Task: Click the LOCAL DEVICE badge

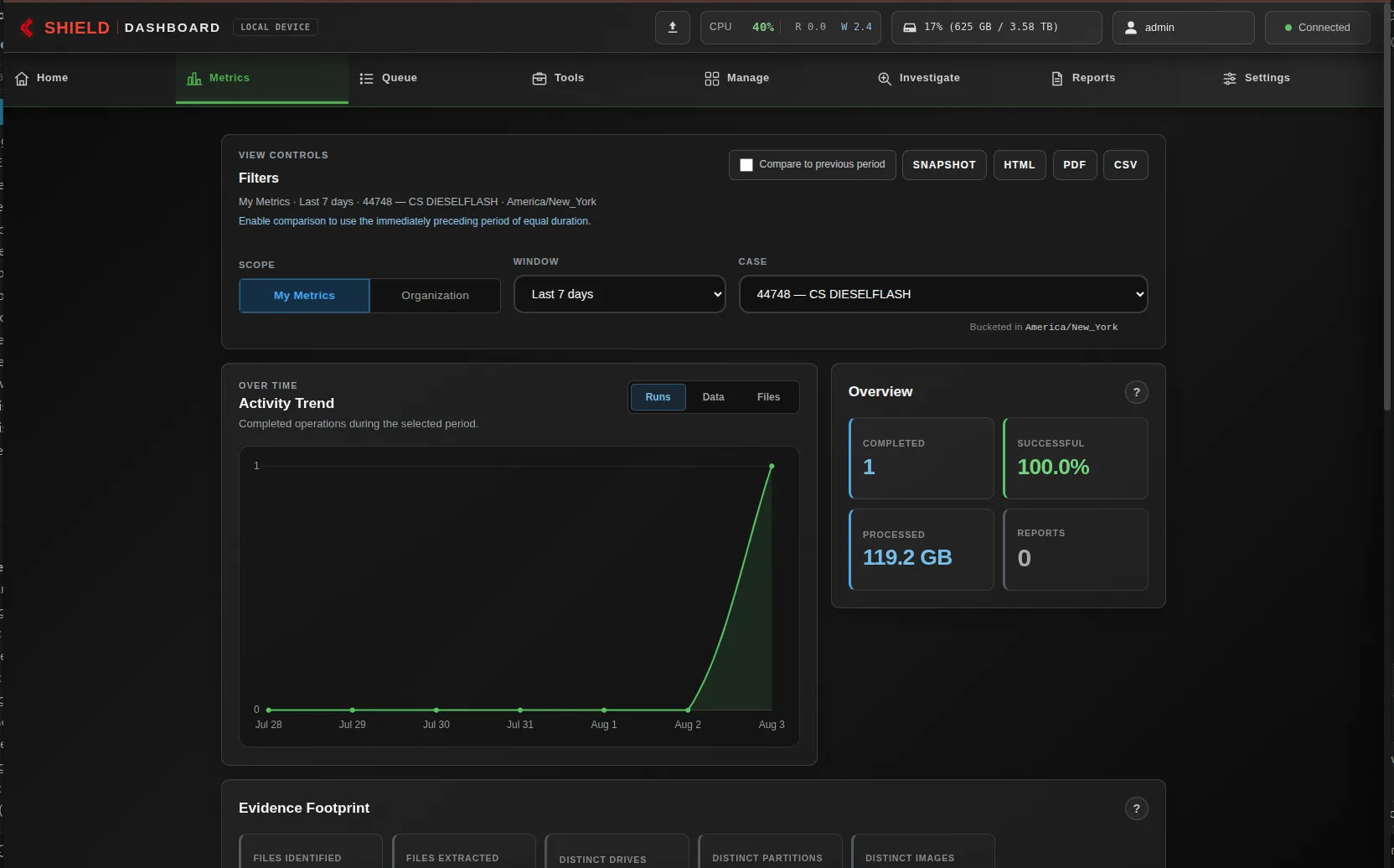Action: point(275,28)
